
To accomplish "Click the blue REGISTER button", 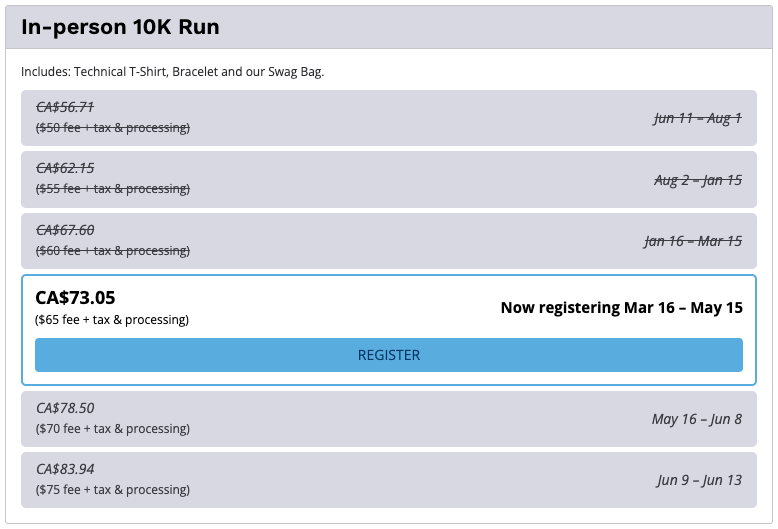I will click(x=388, y=355).
